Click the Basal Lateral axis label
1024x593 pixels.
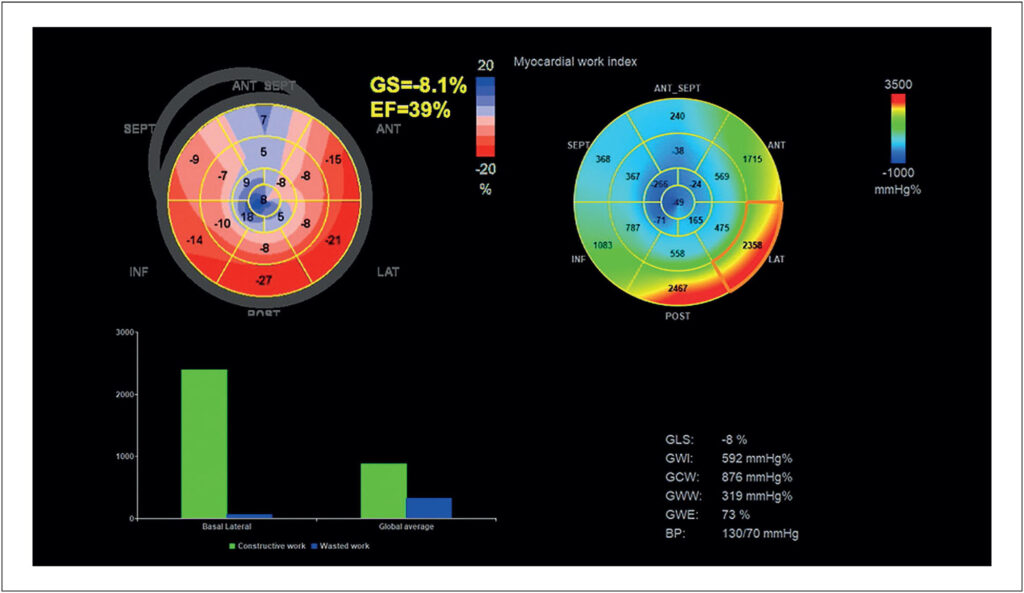[227, 526]
